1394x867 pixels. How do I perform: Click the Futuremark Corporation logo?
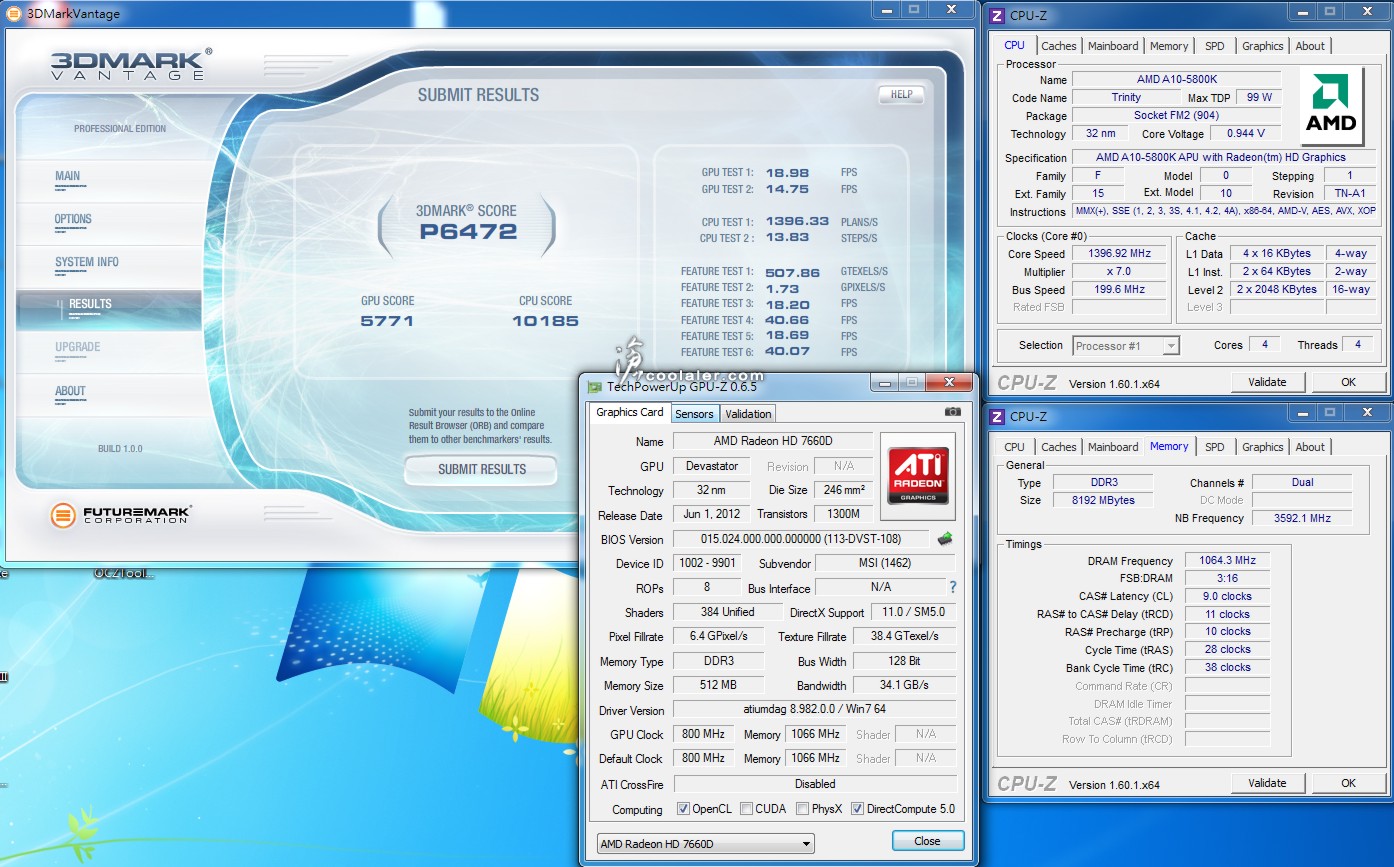pos(121,516)
